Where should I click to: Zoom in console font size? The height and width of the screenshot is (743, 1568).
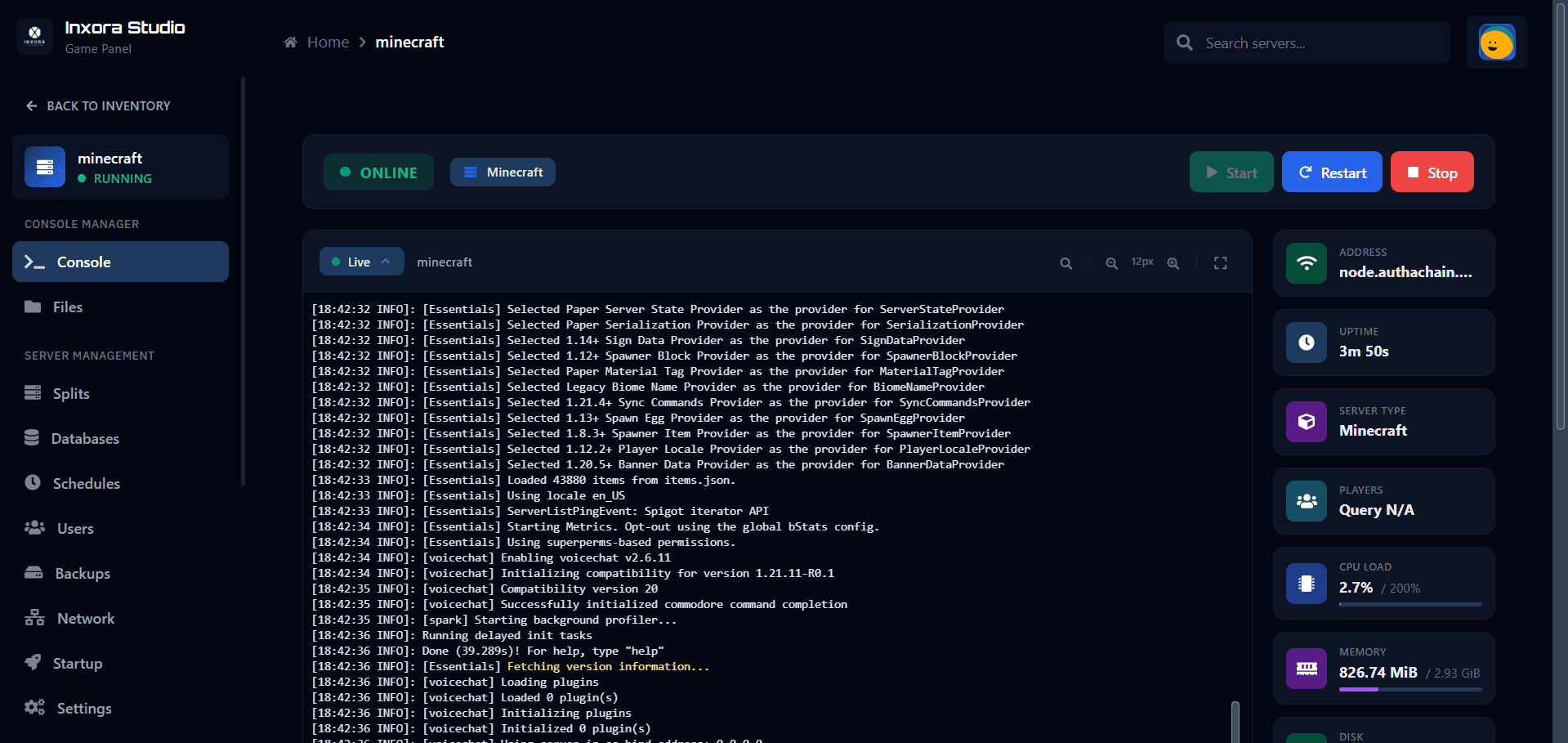tap(1173, 263)
